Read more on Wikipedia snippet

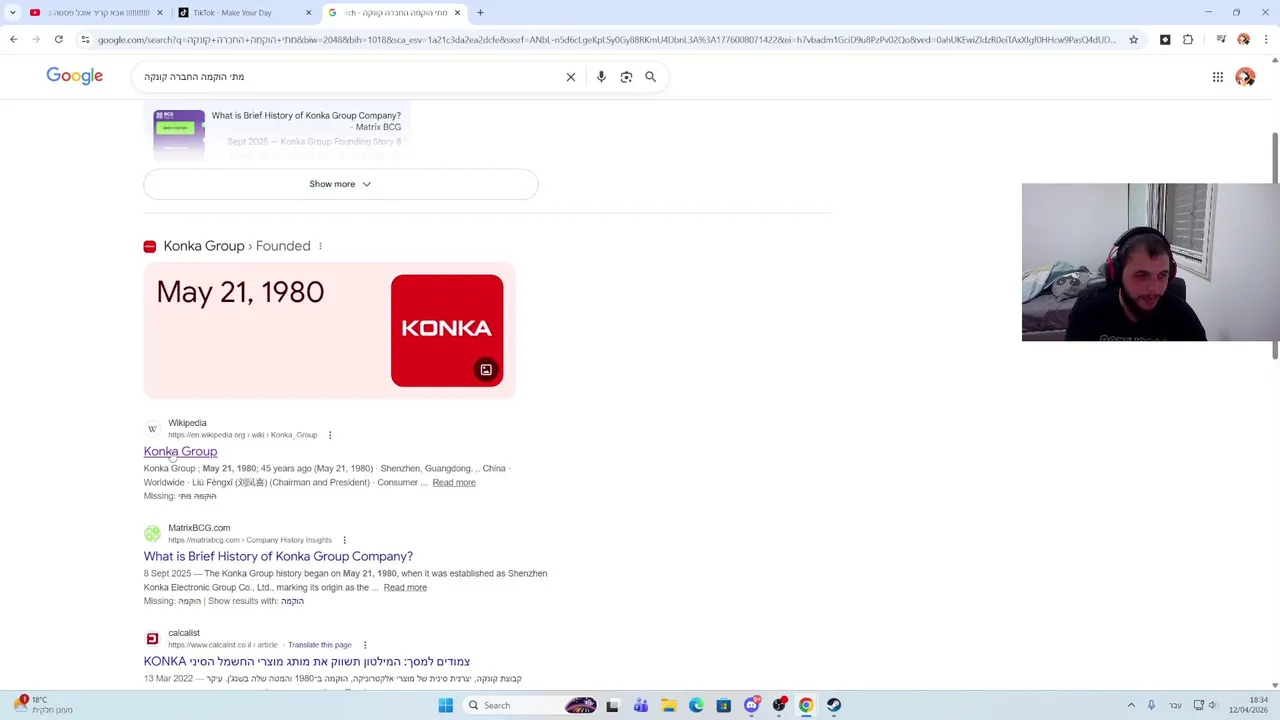tap(454, 482)
